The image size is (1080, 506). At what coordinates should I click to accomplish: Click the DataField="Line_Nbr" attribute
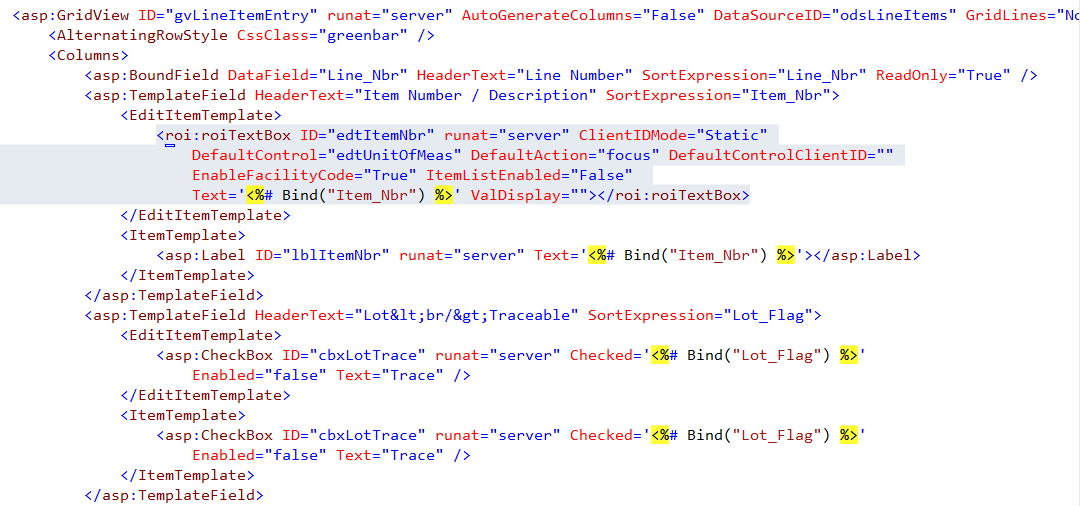coord(318,75)
